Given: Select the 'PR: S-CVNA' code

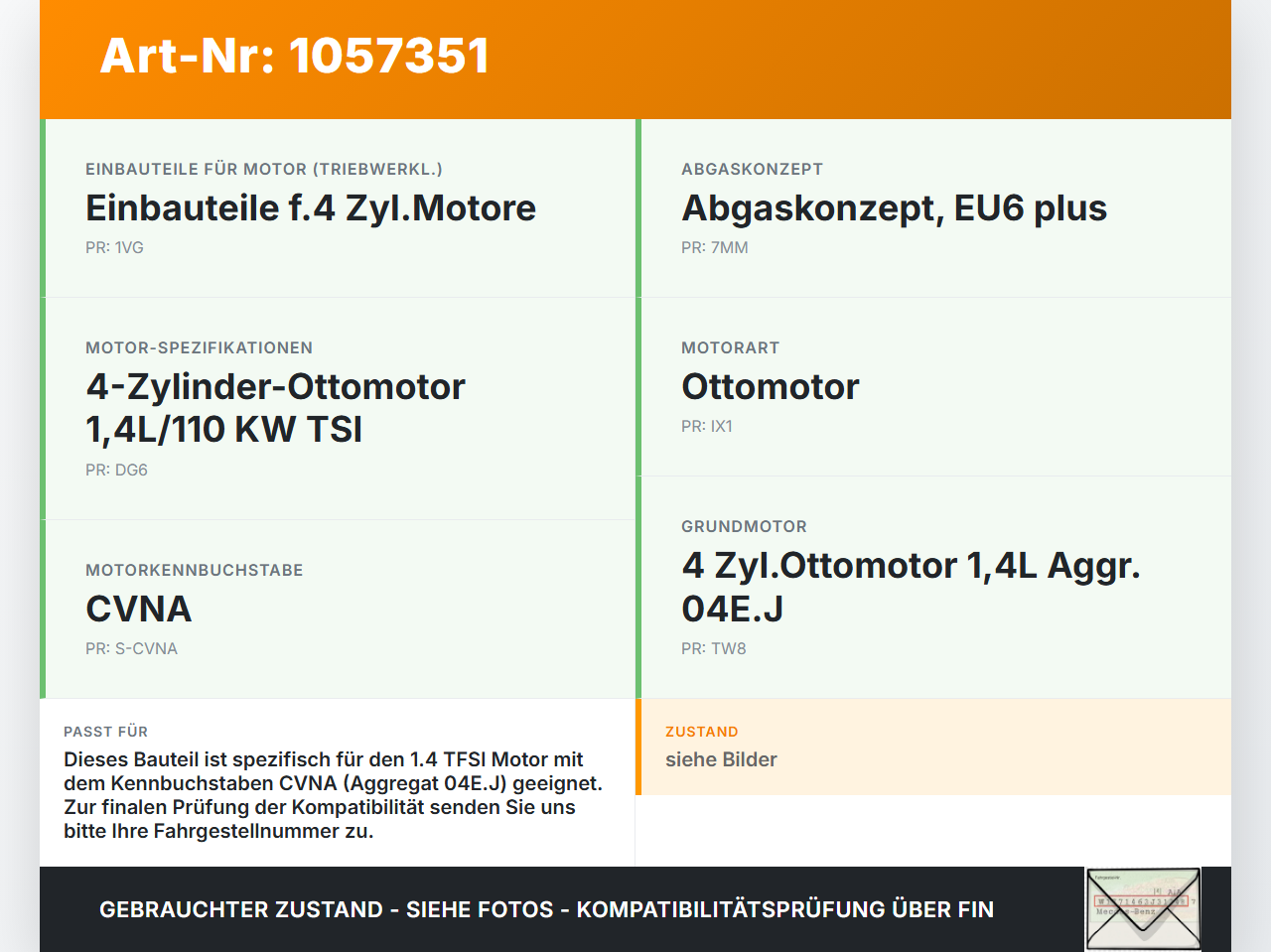Looking at the screenshot, I should pos(131,648).
